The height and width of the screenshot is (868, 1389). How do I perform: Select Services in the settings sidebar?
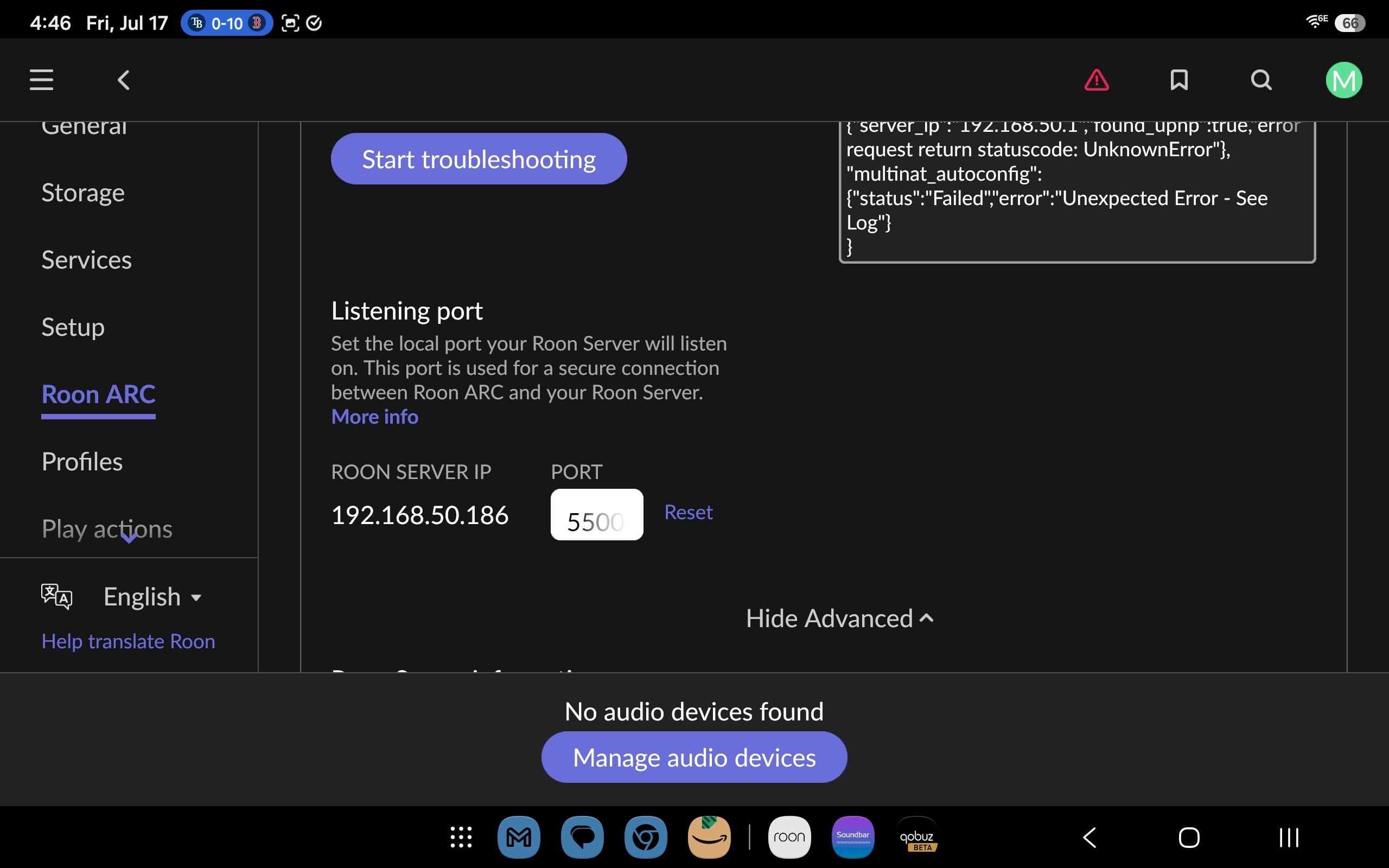click(x=87, y=259)
